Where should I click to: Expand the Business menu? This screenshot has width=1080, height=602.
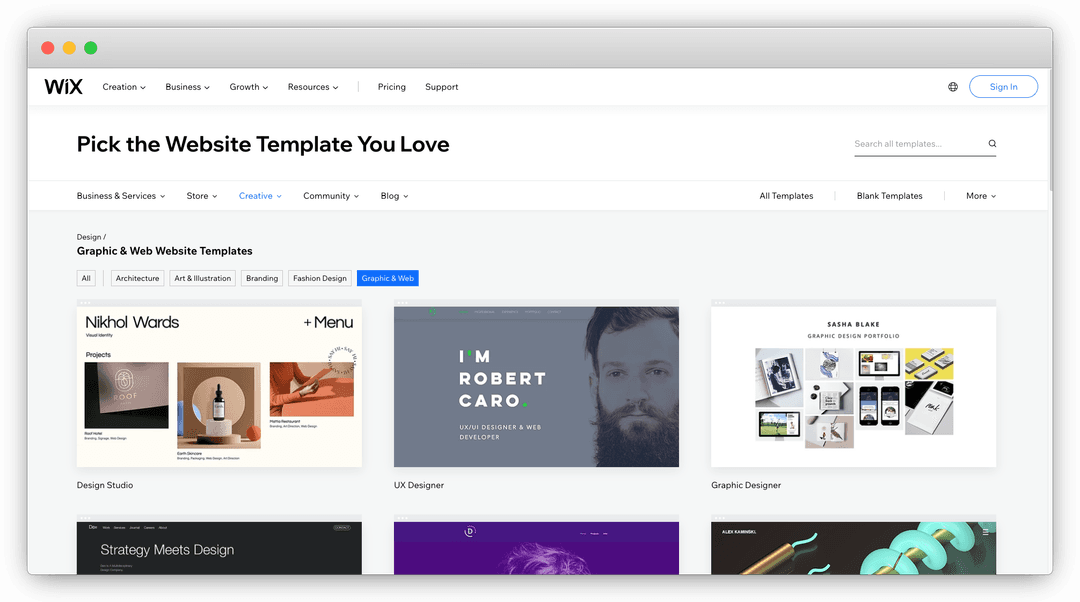[187, 87]
